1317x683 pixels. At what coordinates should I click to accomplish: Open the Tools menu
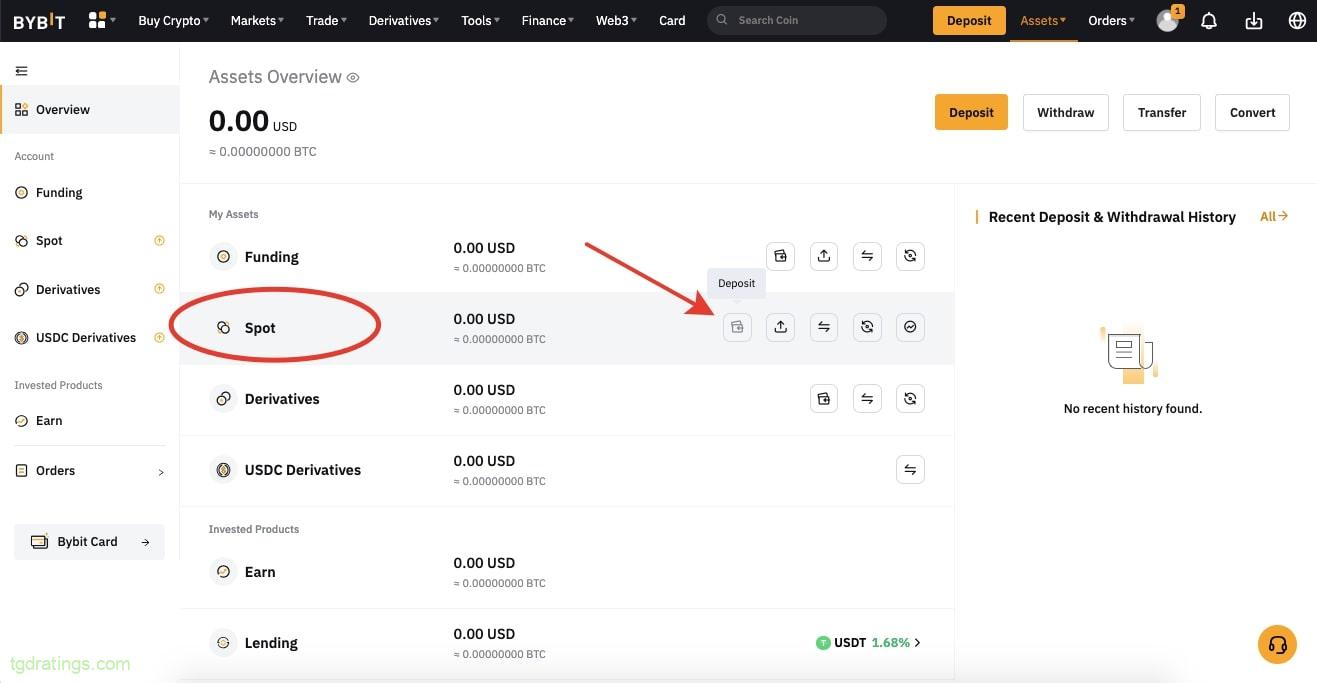click(481, 20)
